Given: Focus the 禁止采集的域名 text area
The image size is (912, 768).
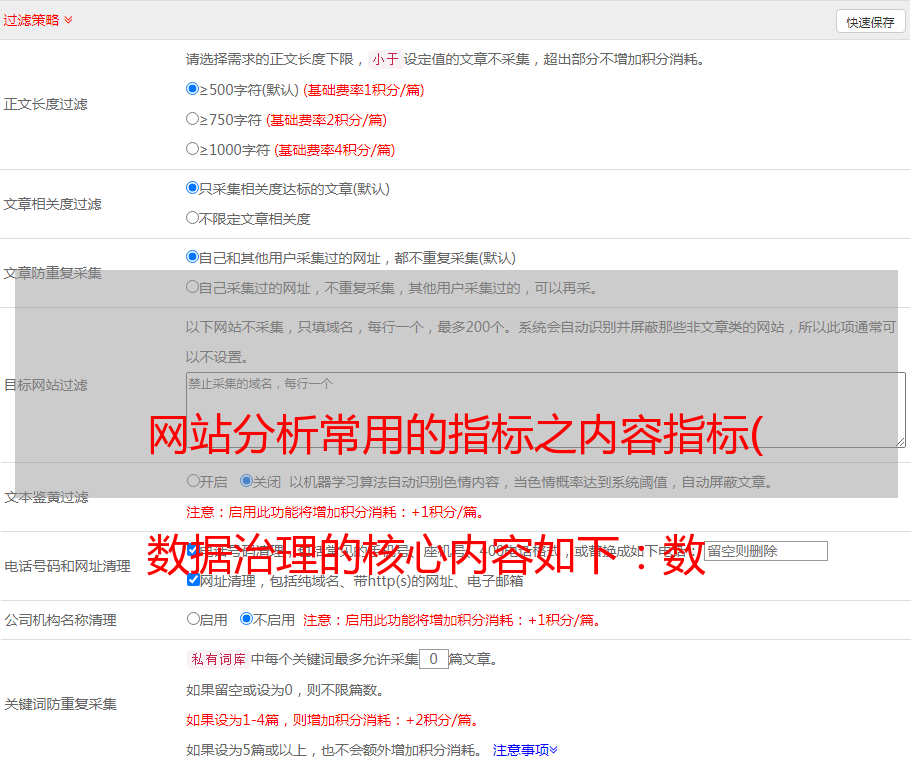Looking at the screenshot, I should (x=546, y=410).
